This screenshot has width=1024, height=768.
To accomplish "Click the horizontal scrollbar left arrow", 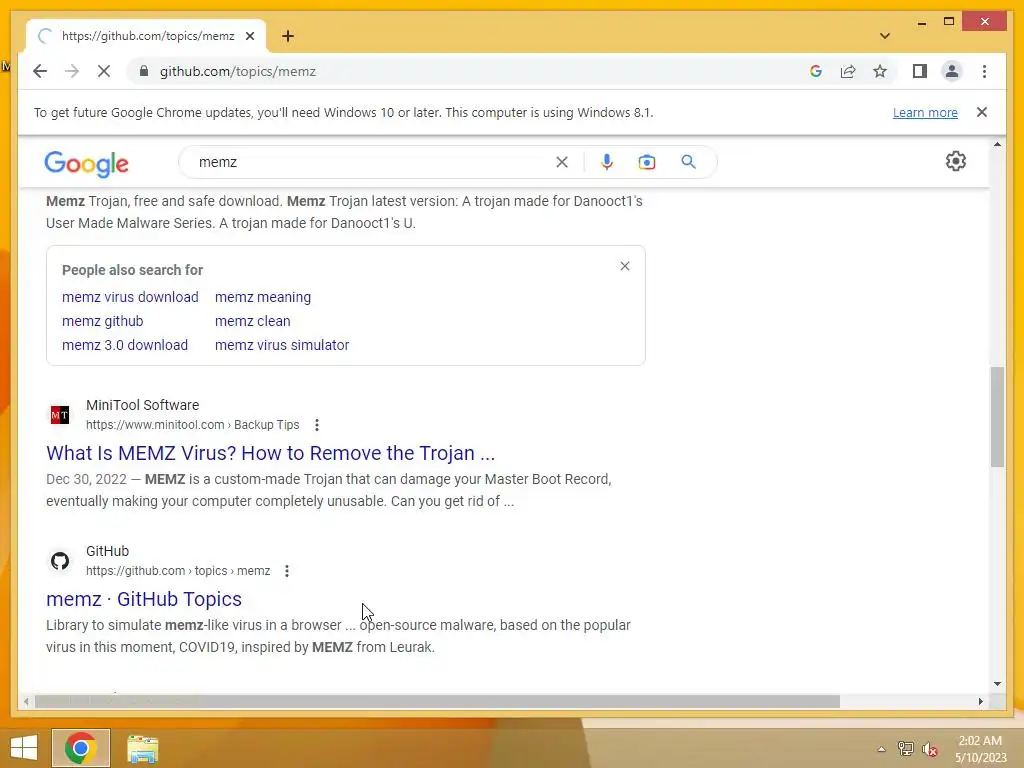I will [x=25, y=701].
